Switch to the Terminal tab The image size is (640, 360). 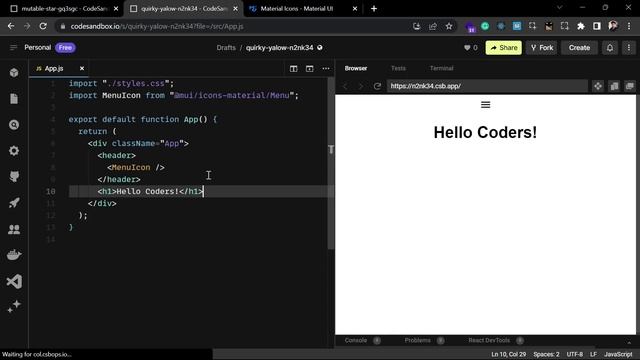(442, 68)
